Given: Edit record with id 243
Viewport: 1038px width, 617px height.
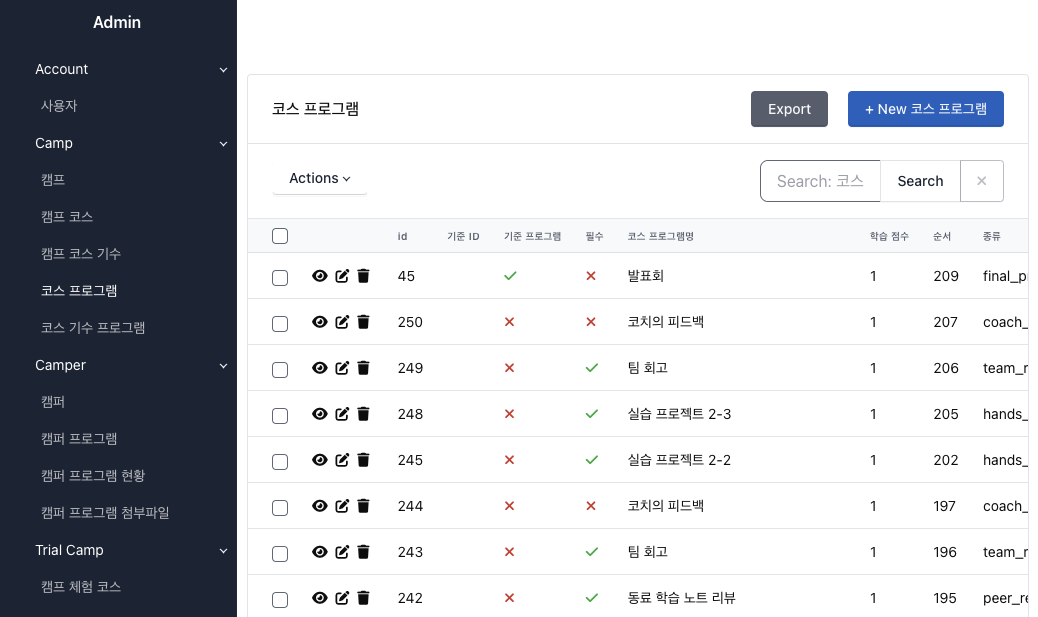Looking at the screenshot, I should (342, 552).
